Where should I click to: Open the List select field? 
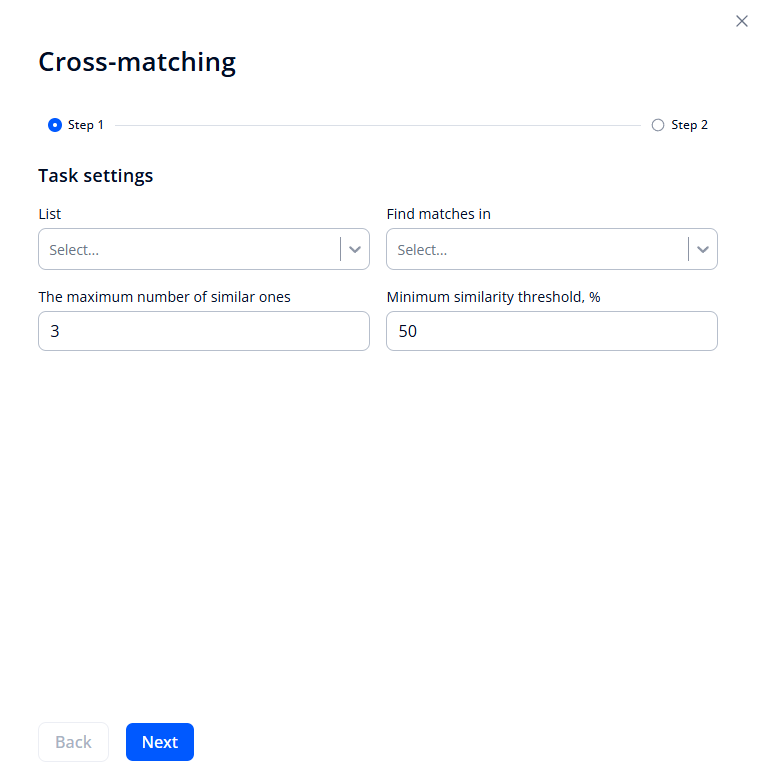coord(188,249)
